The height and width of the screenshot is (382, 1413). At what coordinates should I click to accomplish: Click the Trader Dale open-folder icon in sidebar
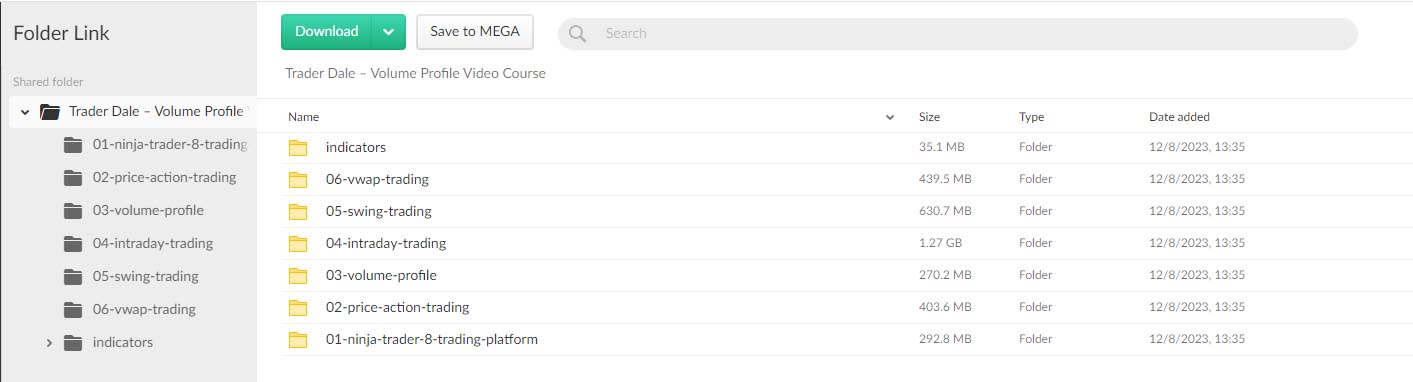tap(50, 112)
